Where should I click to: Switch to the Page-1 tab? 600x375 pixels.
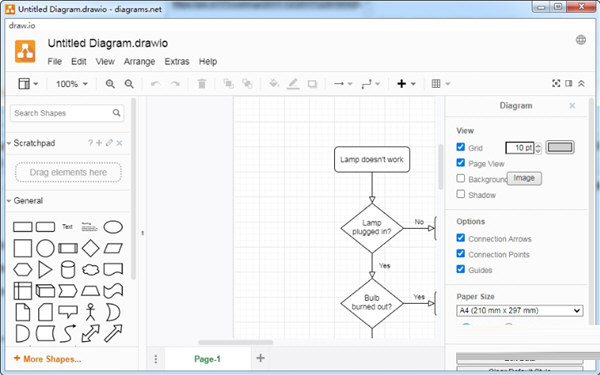[207, 359]
